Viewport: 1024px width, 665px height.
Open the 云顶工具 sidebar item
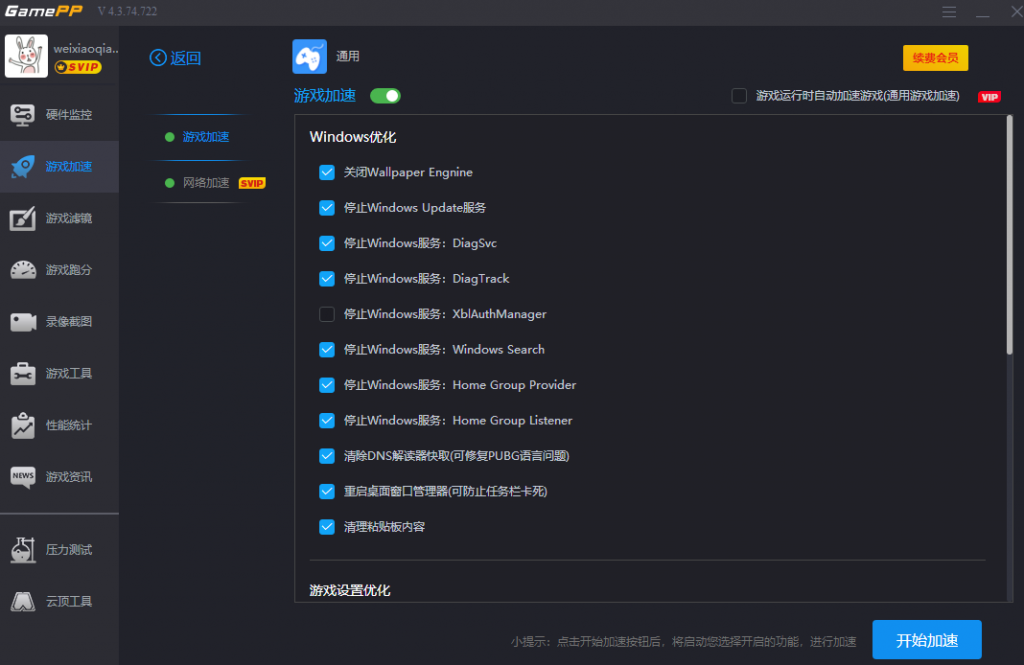coord(59,601)
